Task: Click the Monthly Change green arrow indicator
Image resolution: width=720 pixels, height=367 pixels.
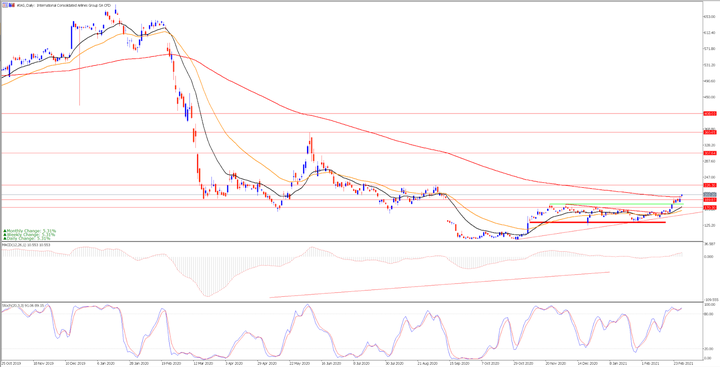Action: [5, 231]
